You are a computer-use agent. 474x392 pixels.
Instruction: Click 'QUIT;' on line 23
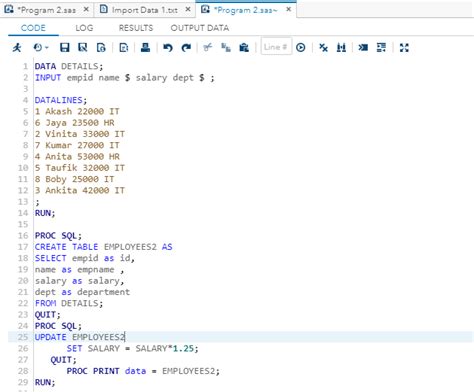tap(48, 315)
